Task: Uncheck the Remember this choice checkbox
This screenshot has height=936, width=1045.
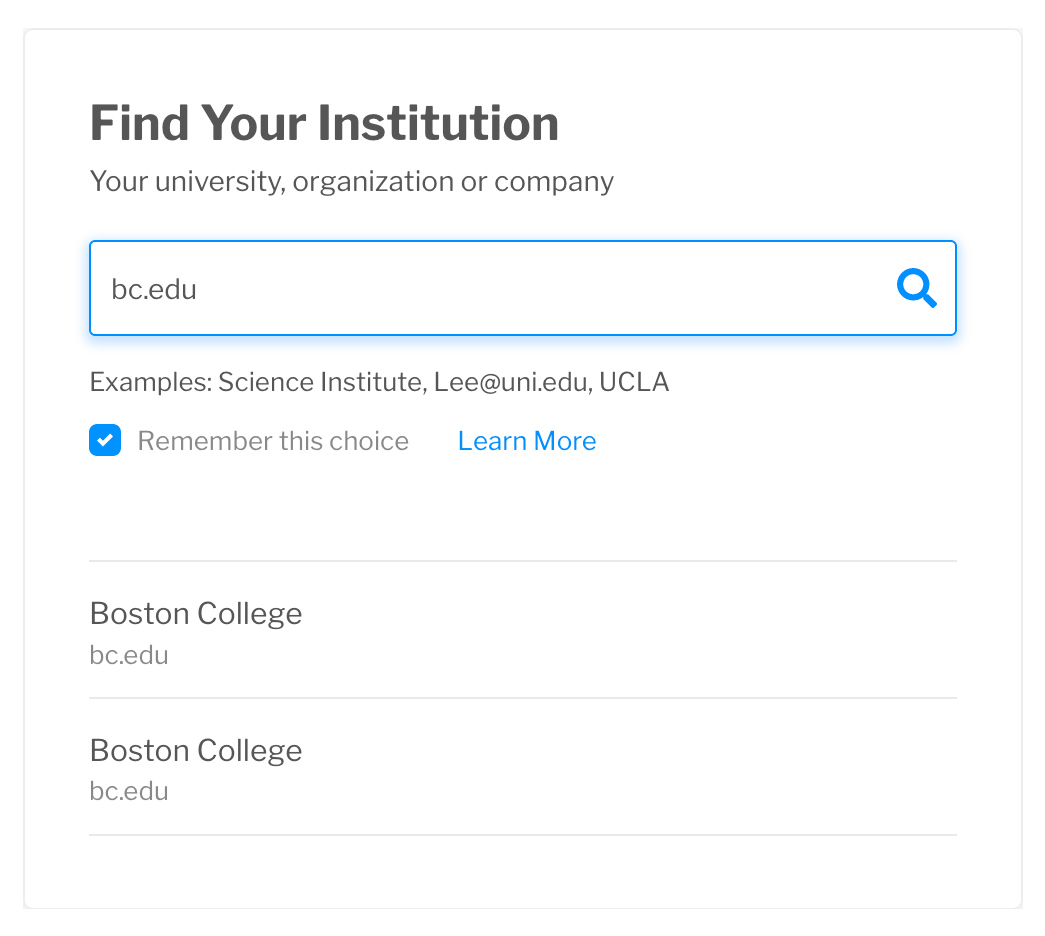Action: pos(105,441)
